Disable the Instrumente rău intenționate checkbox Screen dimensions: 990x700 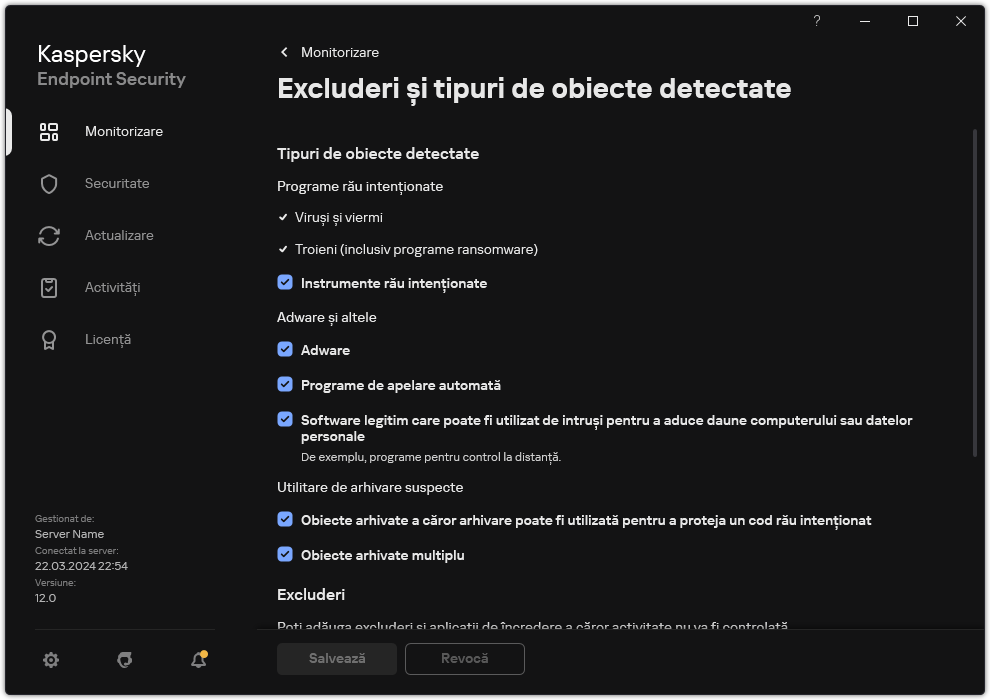pyautogui.click(x=285, y=282)
